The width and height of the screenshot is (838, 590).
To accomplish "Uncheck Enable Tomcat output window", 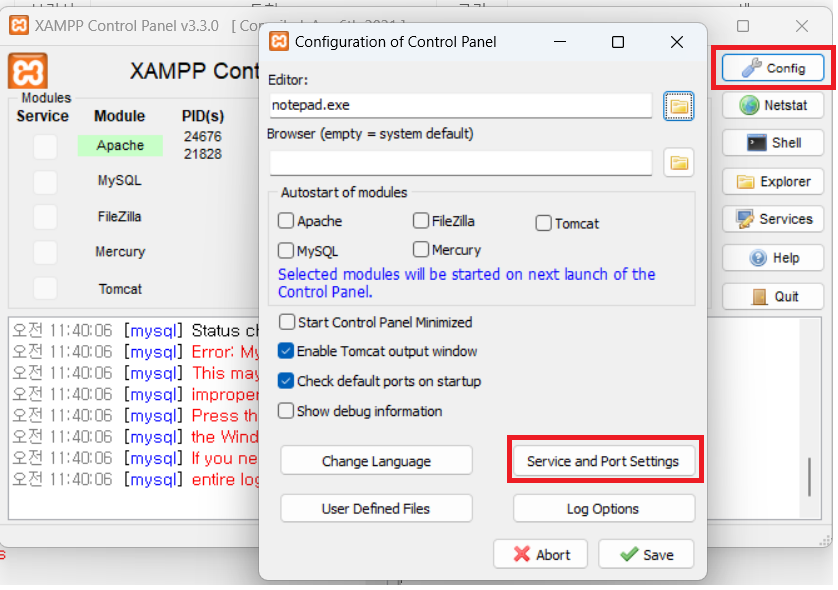I will click(286, 351).
